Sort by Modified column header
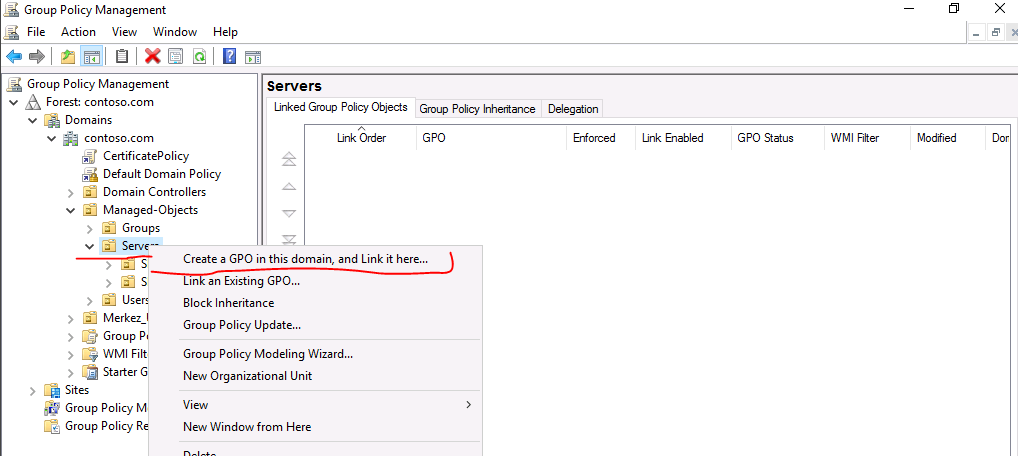The width and height of the screenshot is (1018, 456). click(948, 138)
